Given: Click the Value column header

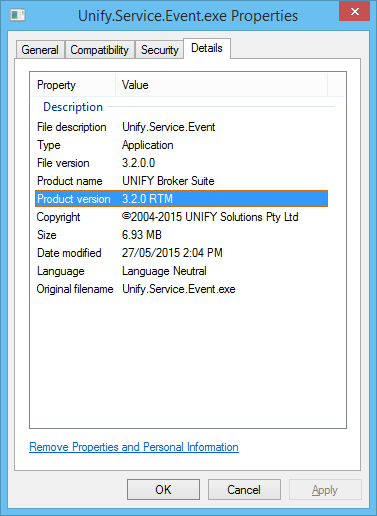Looking at the screenshot, I should click(x=221, y=85).
